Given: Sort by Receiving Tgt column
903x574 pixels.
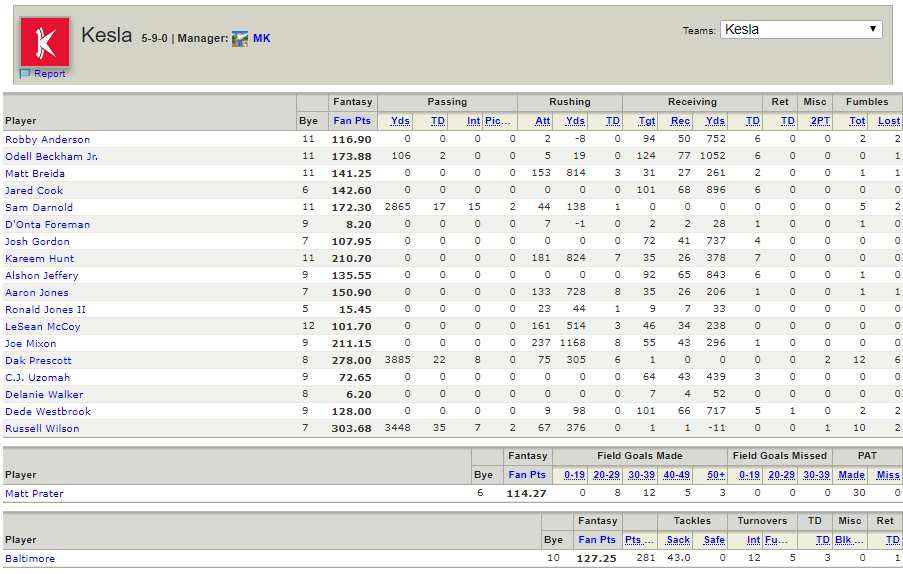Looking at the screenshot, I should (647, 120).
